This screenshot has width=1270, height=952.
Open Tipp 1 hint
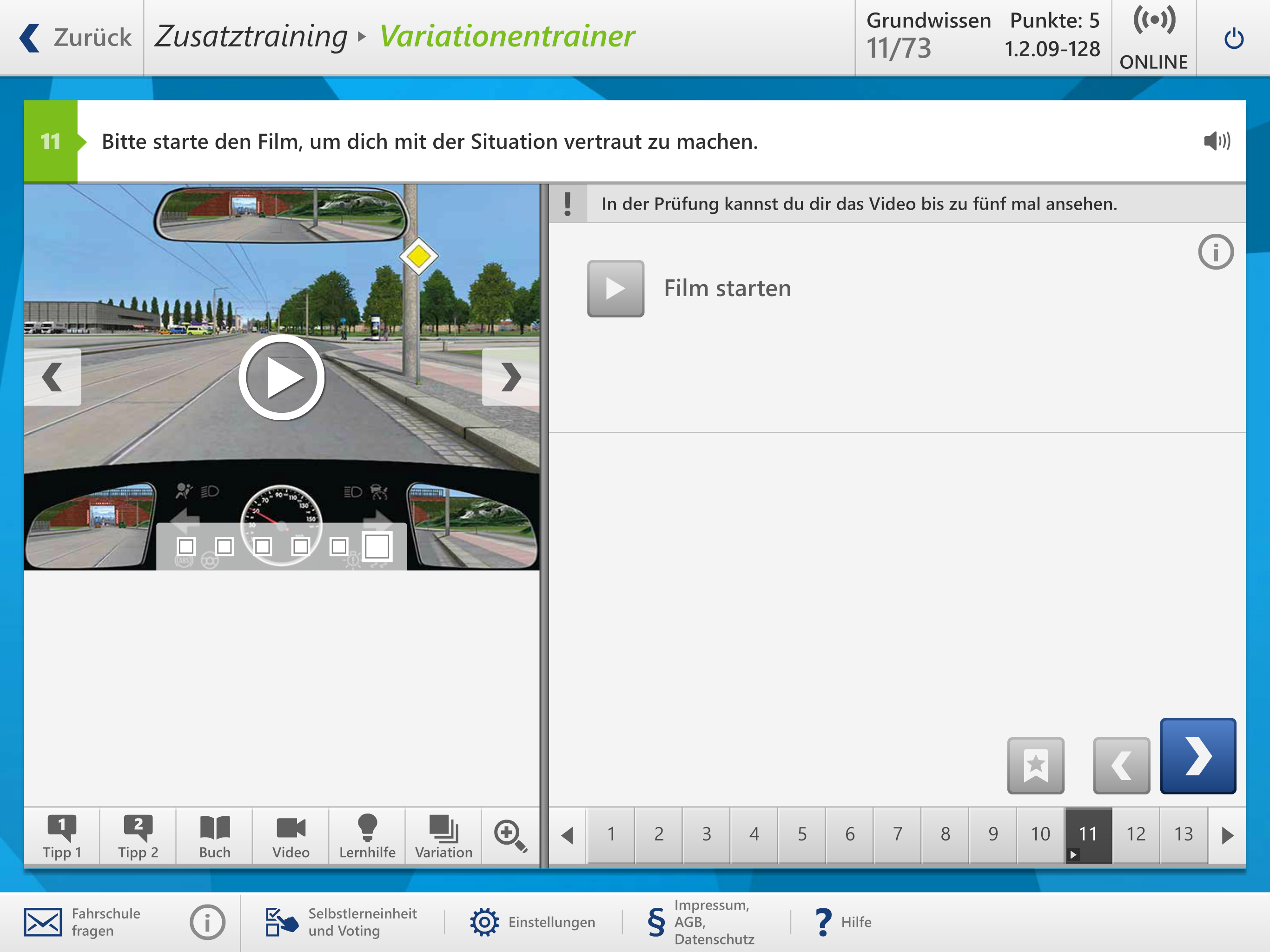click(61, 835)
